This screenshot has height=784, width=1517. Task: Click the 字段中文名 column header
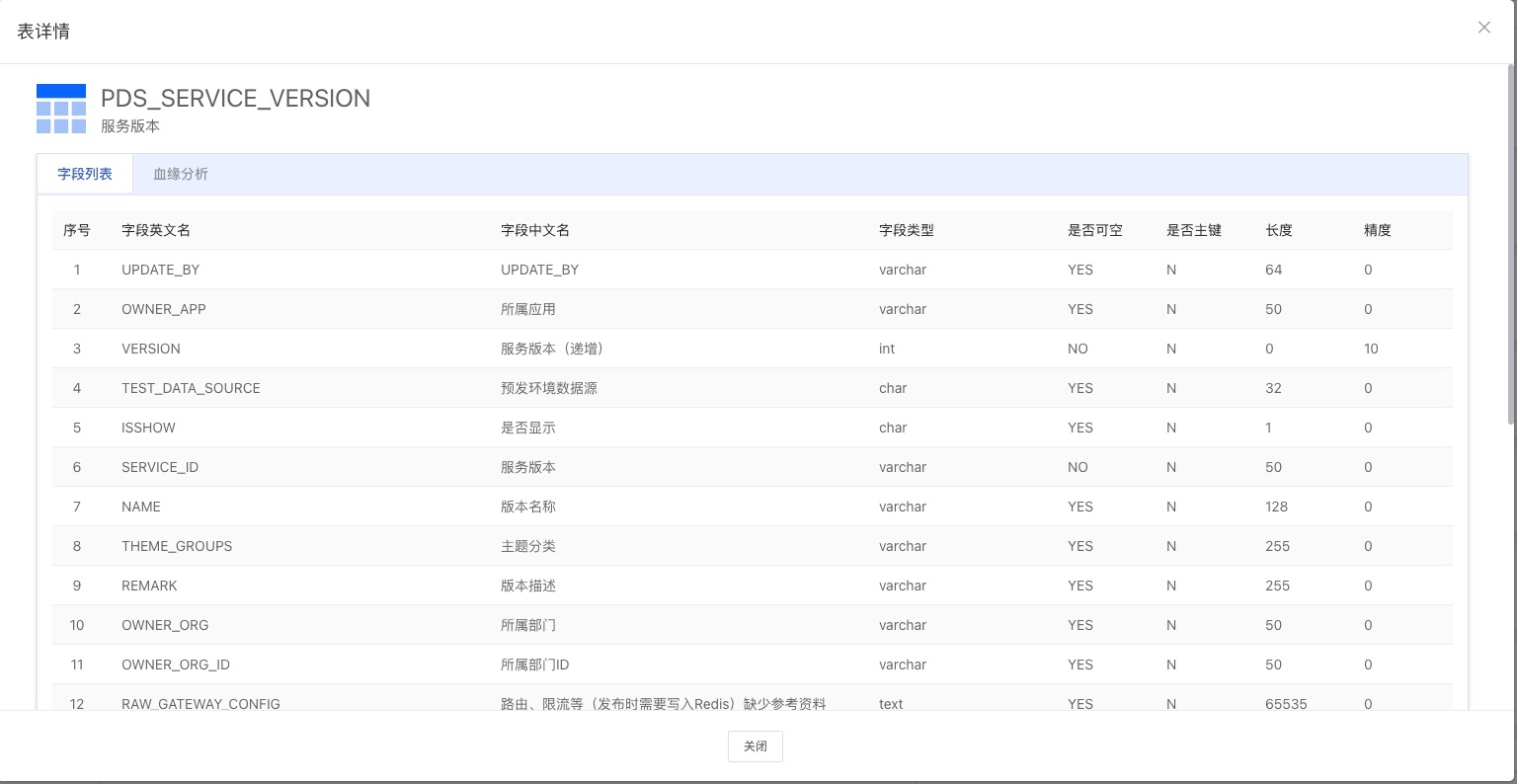pyautogui.click(x=535, y=230)
